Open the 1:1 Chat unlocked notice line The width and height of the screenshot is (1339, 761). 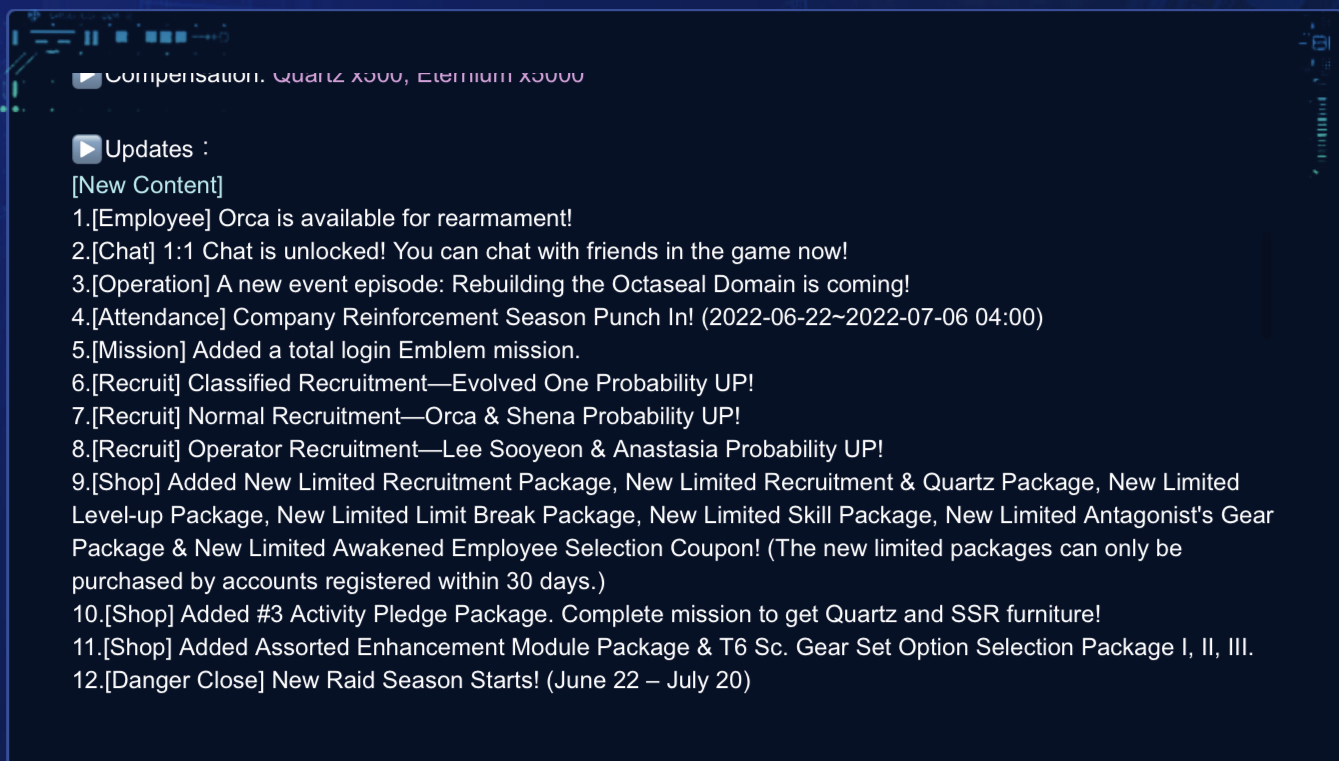point(460,251)
